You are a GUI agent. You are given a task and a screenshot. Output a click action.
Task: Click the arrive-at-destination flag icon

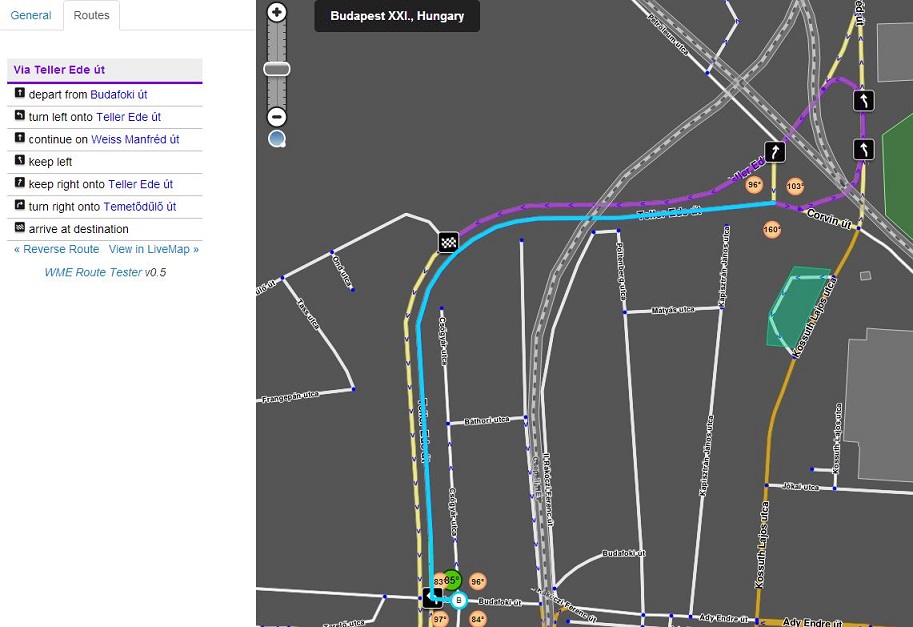[20, 228]
